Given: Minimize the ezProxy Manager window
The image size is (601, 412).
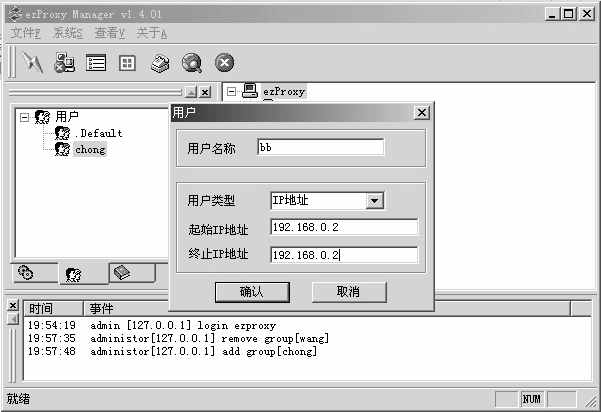Looking at the screenshot, I should [x=552, y=15].
